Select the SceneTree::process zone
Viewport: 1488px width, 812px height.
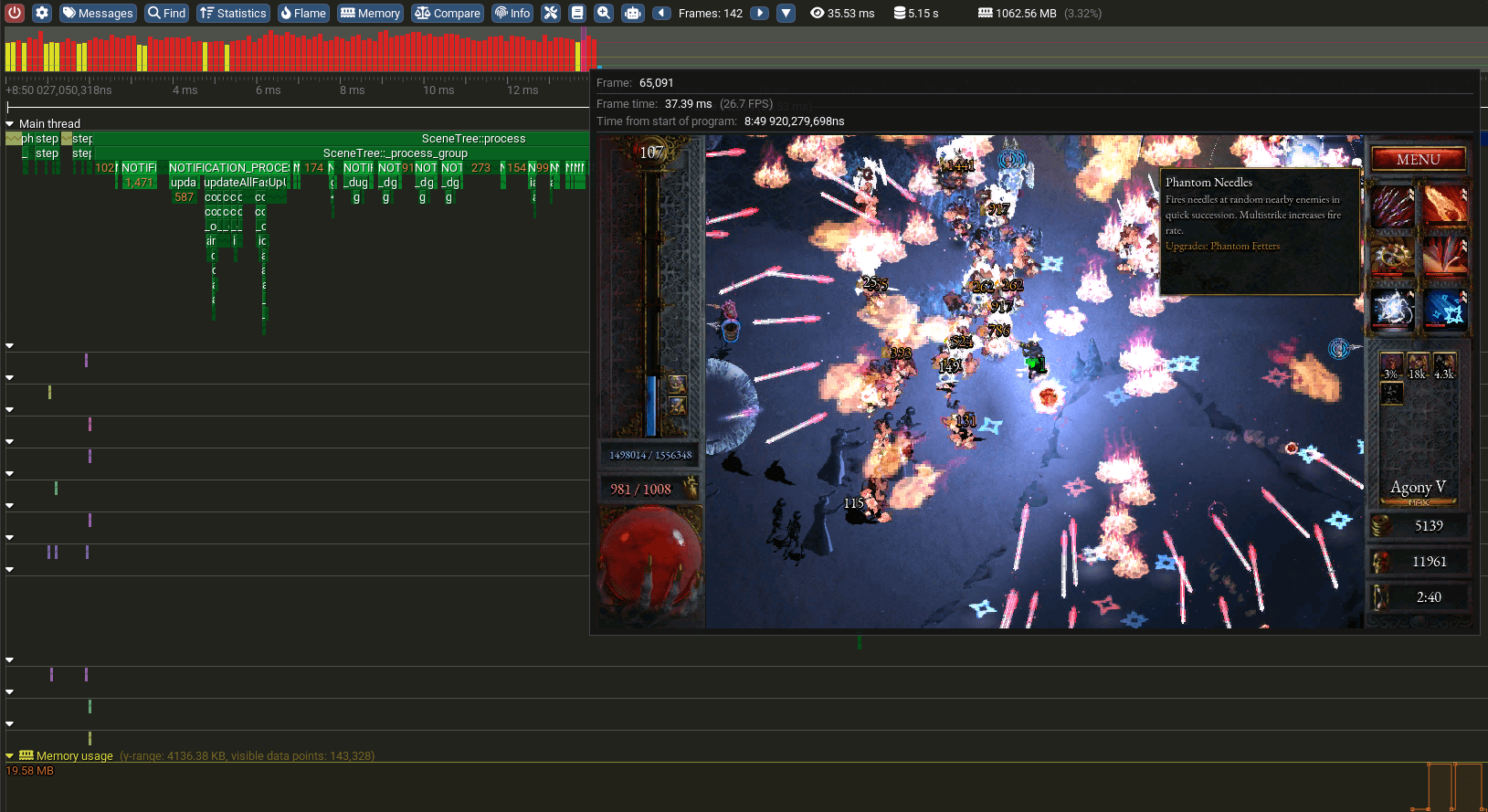click(473, 139)
